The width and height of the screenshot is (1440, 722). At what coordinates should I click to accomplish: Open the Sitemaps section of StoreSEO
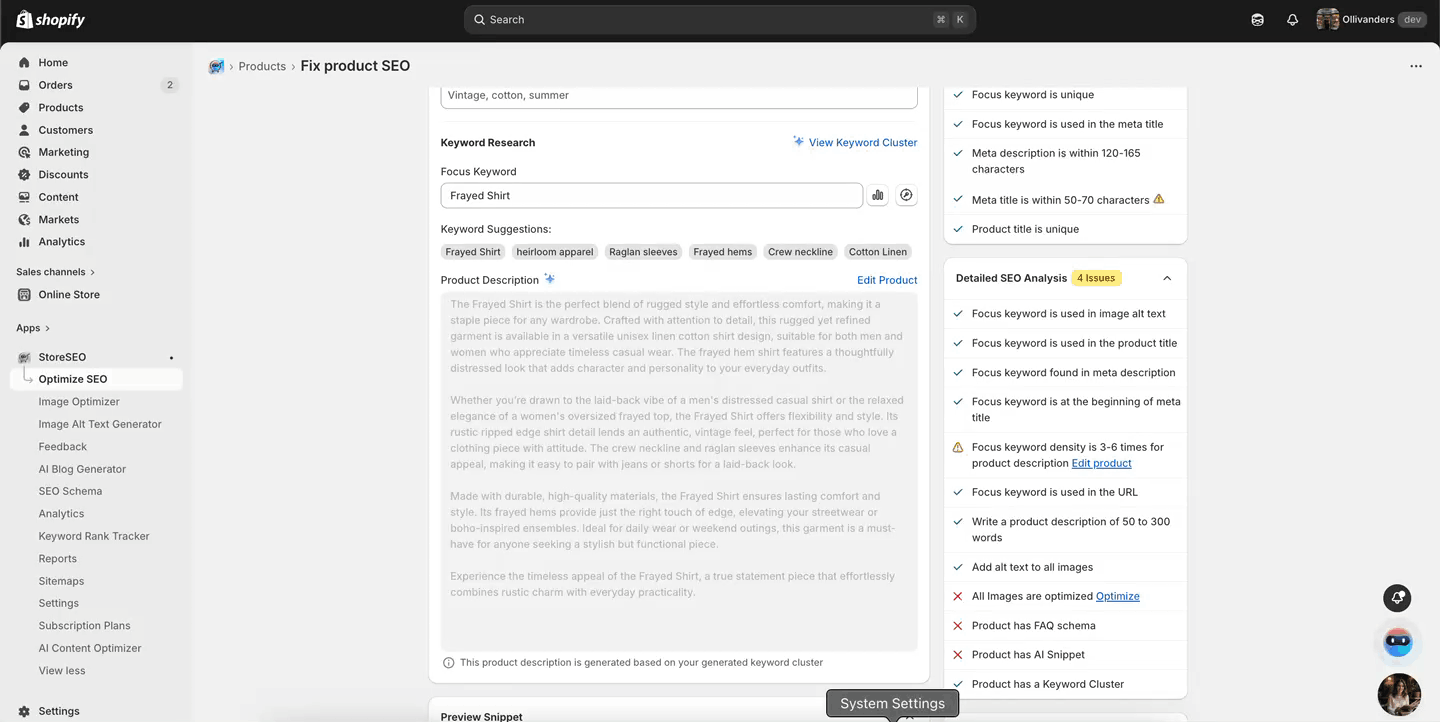(61, 580)
